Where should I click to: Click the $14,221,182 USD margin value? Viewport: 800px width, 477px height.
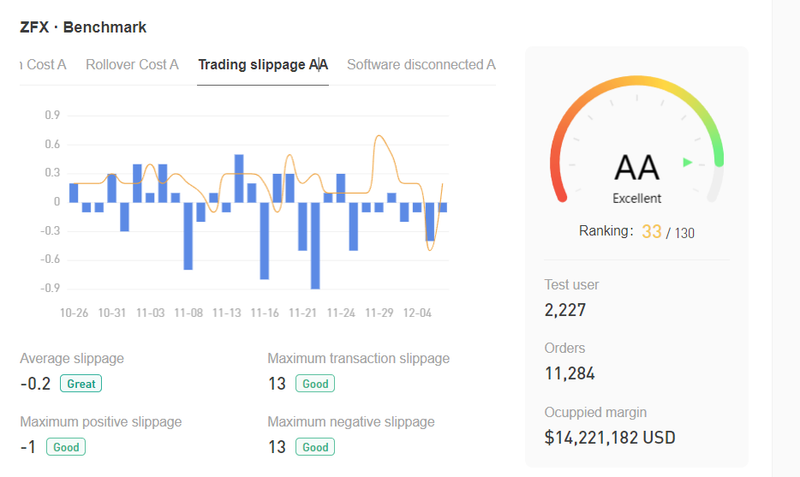610,438
